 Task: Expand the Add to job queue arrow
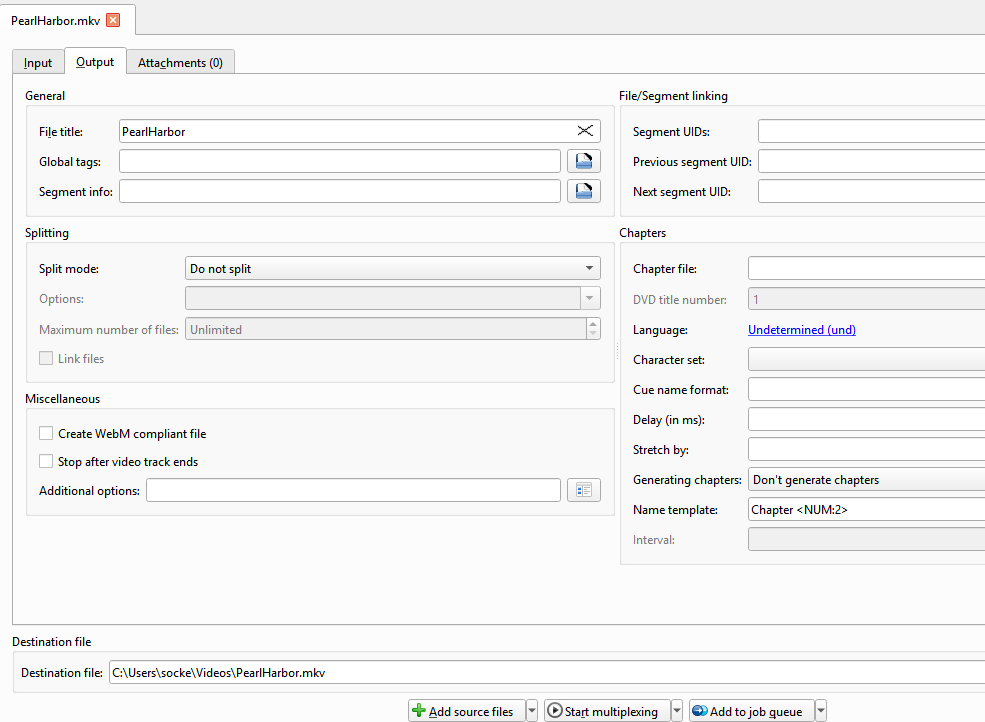pyautogui.click(x=821, y=711)
